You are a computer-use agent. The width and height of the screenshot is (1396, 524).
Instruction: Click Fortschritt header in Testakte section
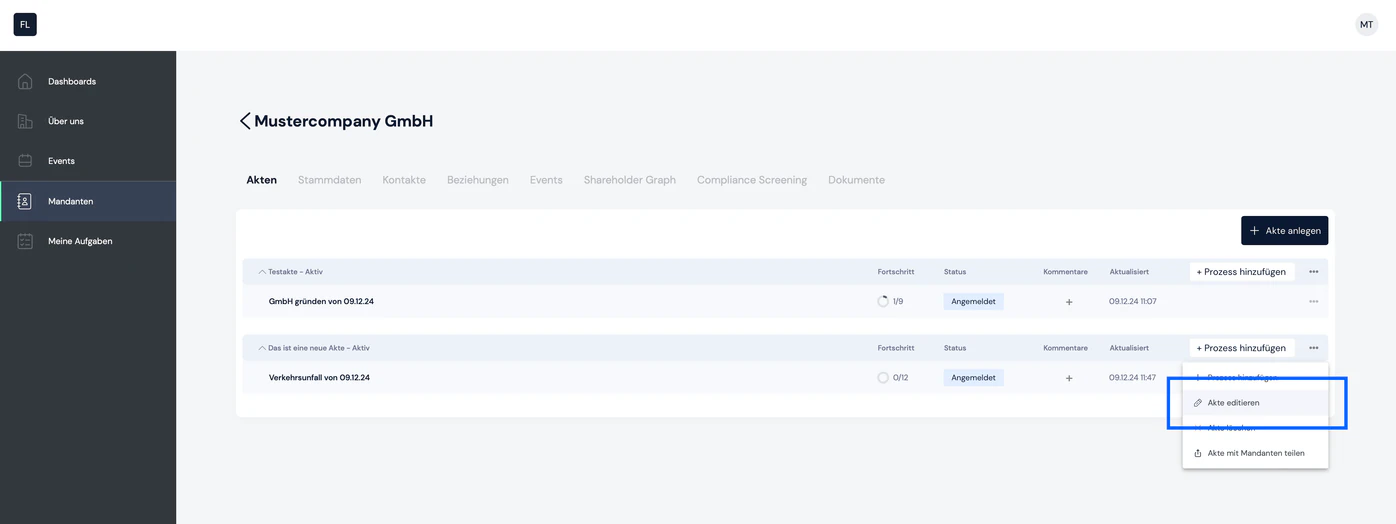click(x=896, y=272)
